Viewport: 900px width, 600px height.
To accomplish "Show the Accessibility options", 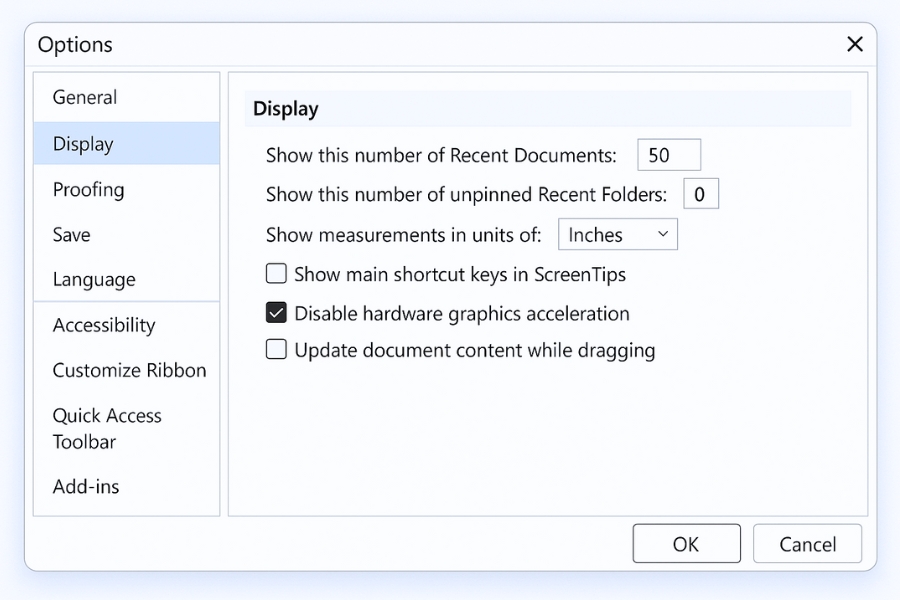I will 104,325.
